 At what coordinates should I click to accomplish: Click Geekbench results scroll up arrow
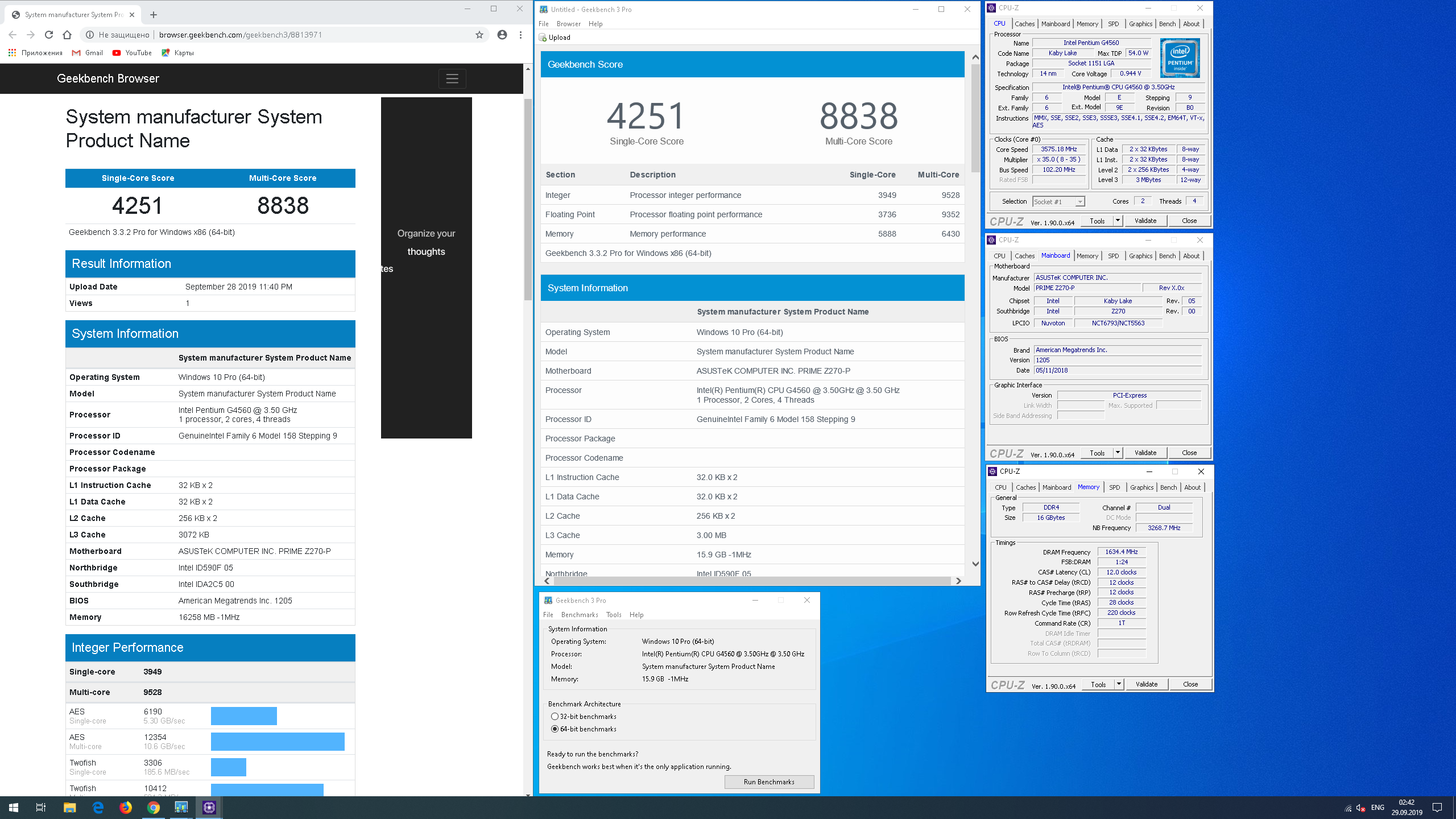point(975,57)
